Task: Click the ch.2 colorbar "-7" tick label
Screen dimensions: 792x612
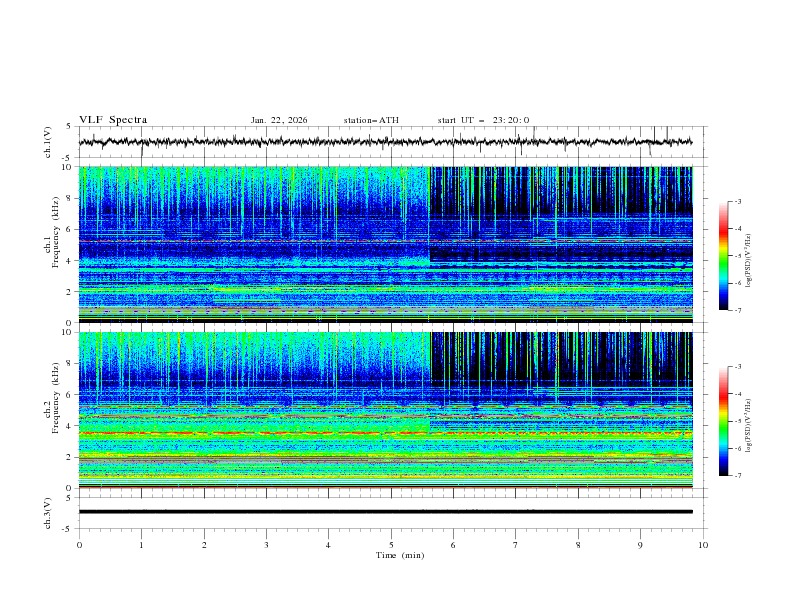Action: [738, 476]
